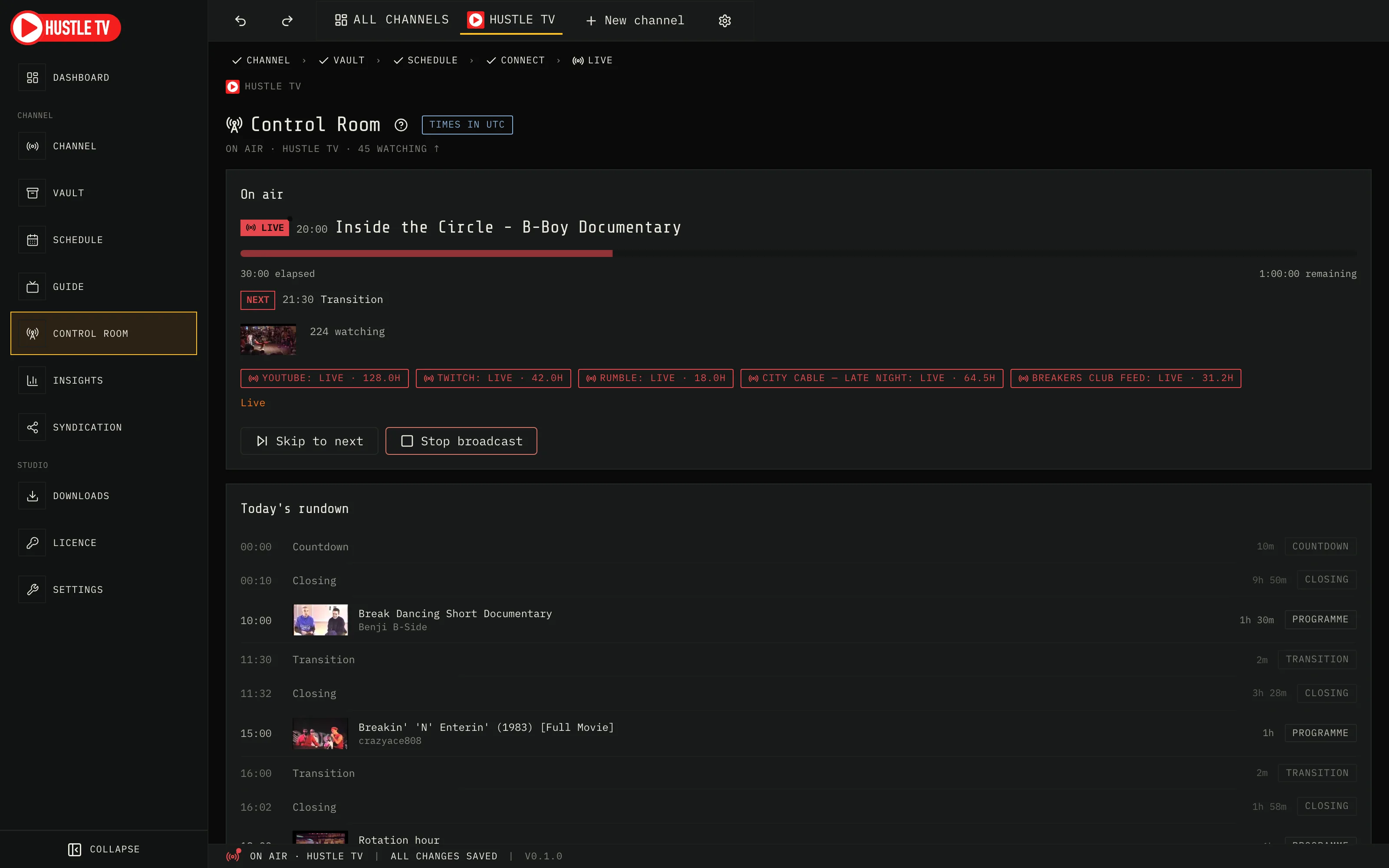Click the YOUTUBE: LIVE 128.0H badge
The image size is (1389, 868).
[x=324, y=378]
